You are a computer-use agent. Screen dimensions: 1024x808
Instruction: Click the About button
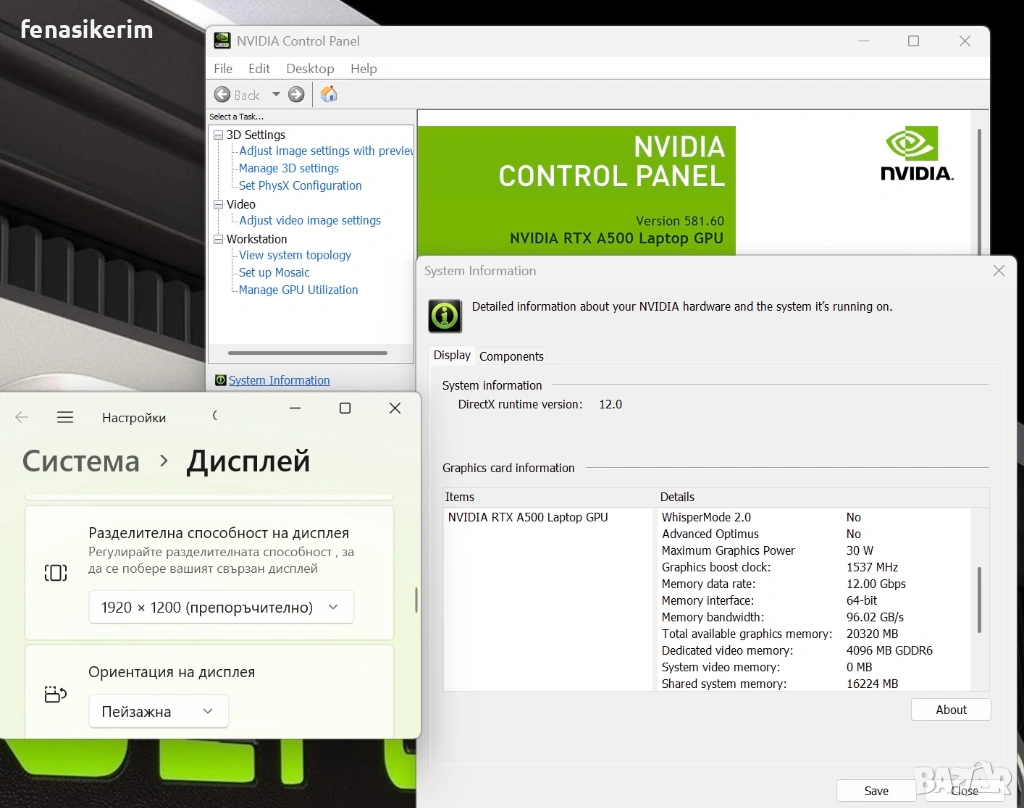point(950,709)
